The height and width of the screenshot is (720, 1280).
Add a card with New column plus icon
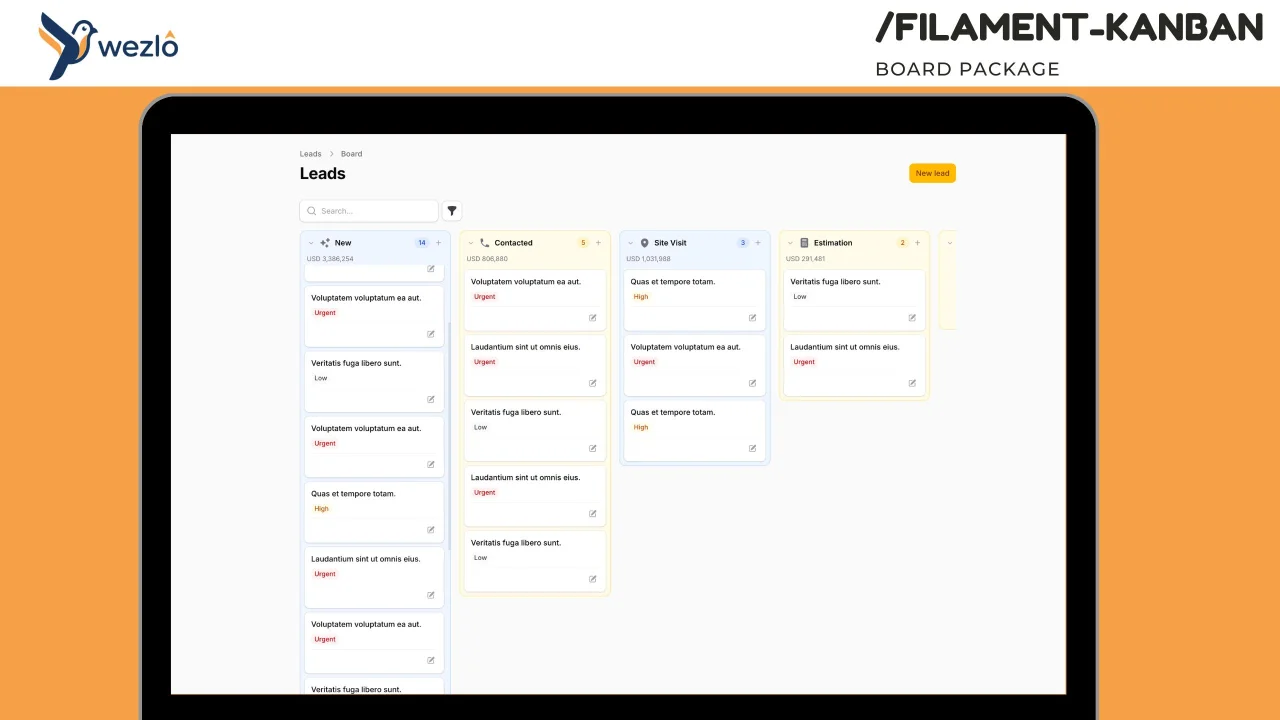438,243
